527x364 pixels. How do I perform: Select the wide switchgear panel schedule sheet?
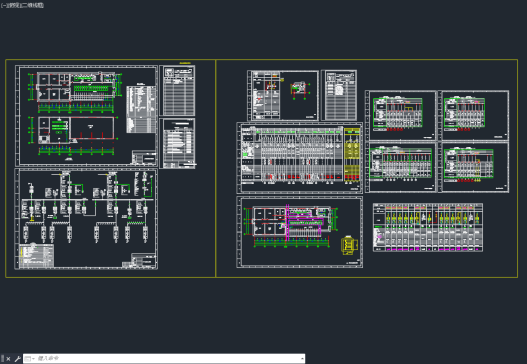click(x=300, y=158)
